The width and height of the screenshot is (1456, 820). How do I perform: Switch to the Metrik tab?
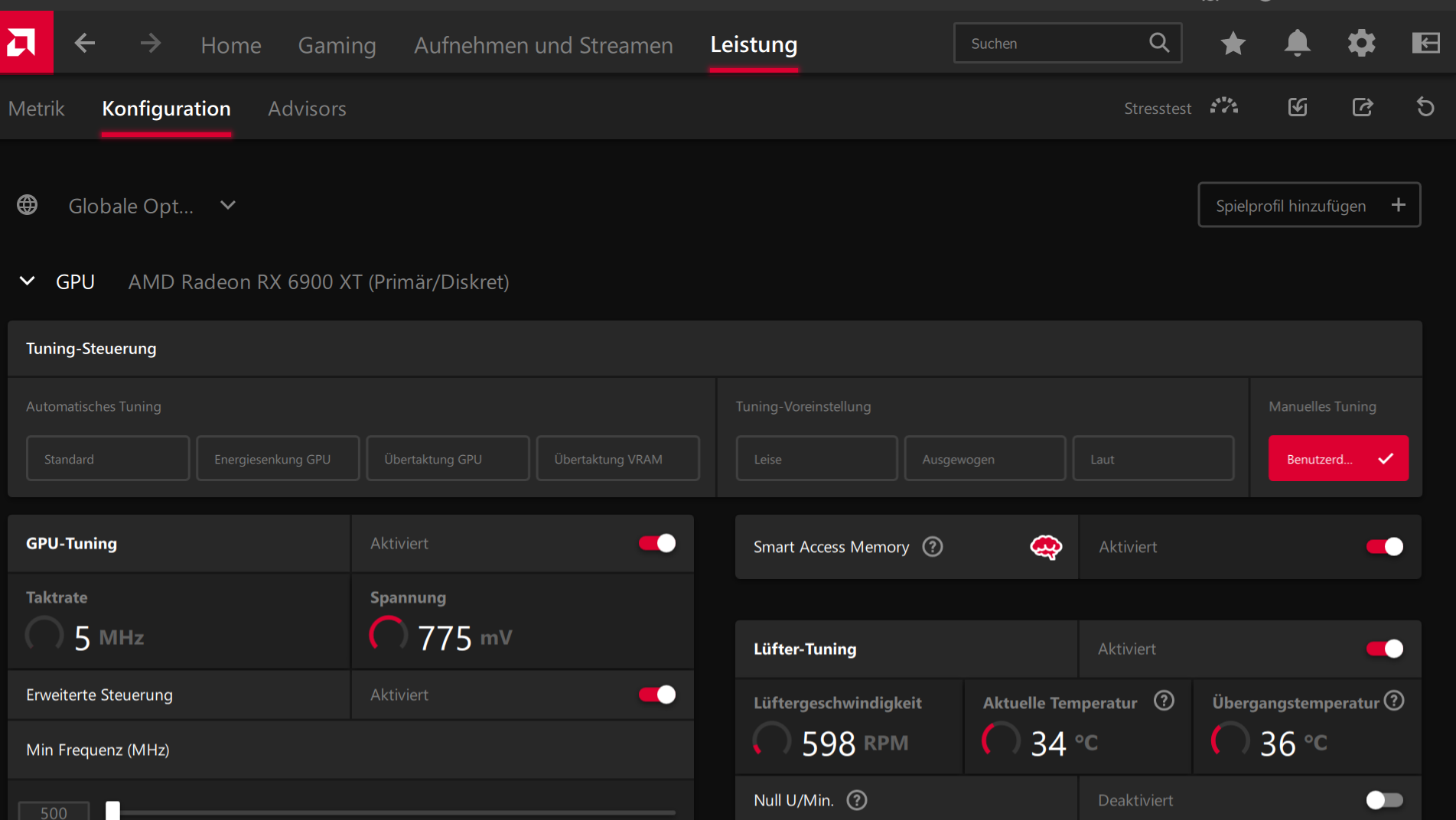pos(36,108)
